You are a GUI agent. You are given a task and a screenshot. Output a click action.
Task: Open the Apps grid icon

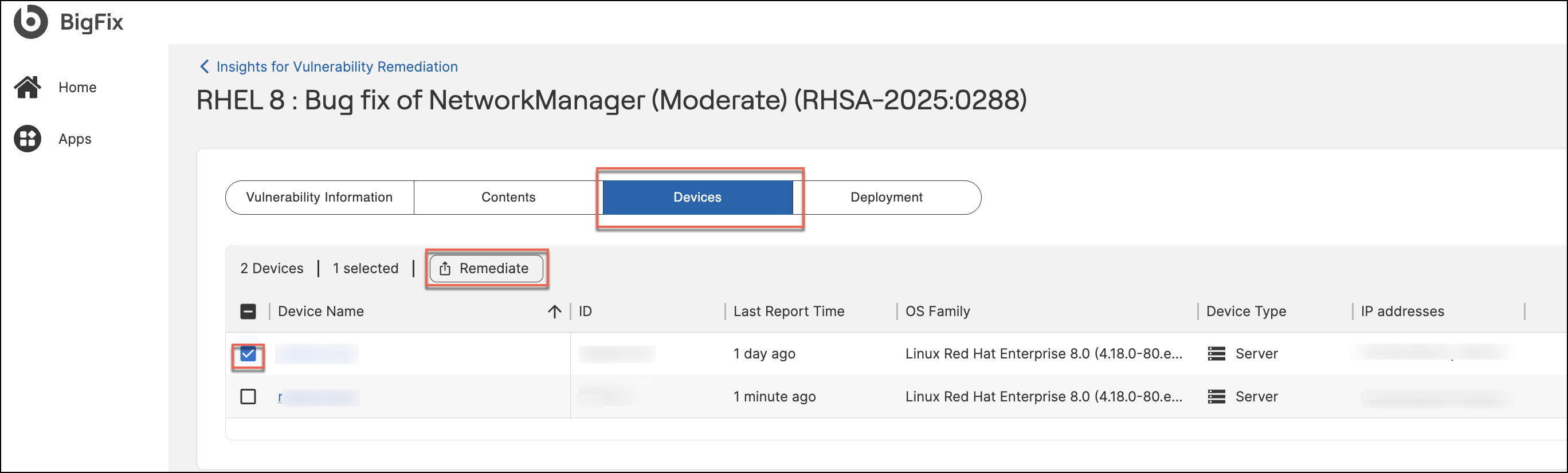tap(28, 139)
